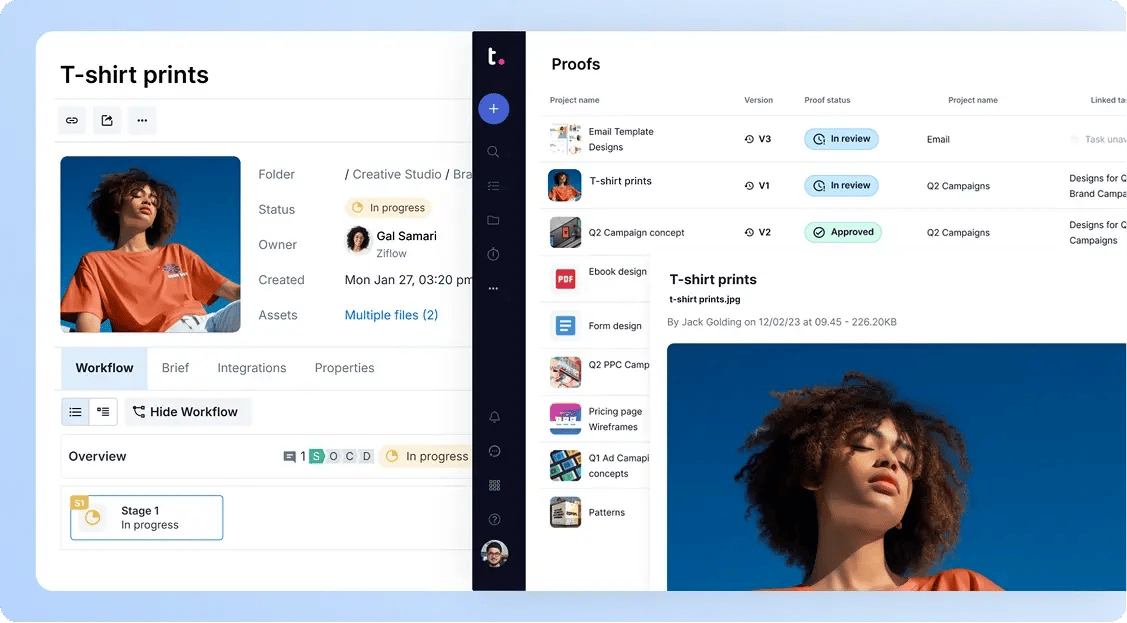The width and height of the screenshot is (1127, 623).
Task: Open the apps grid icon near sidebar bottom
Action: [x=494, y=485]
